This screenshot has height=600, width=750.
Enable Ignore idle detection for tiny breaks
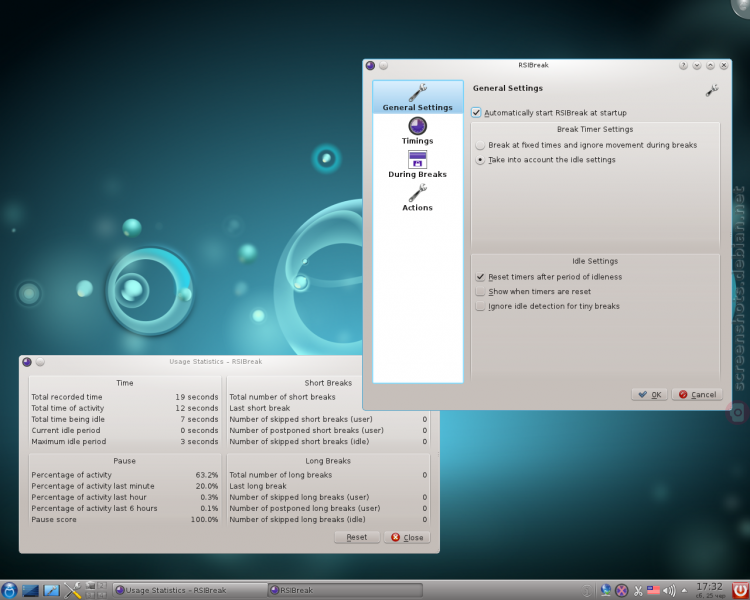click(548, 306)
